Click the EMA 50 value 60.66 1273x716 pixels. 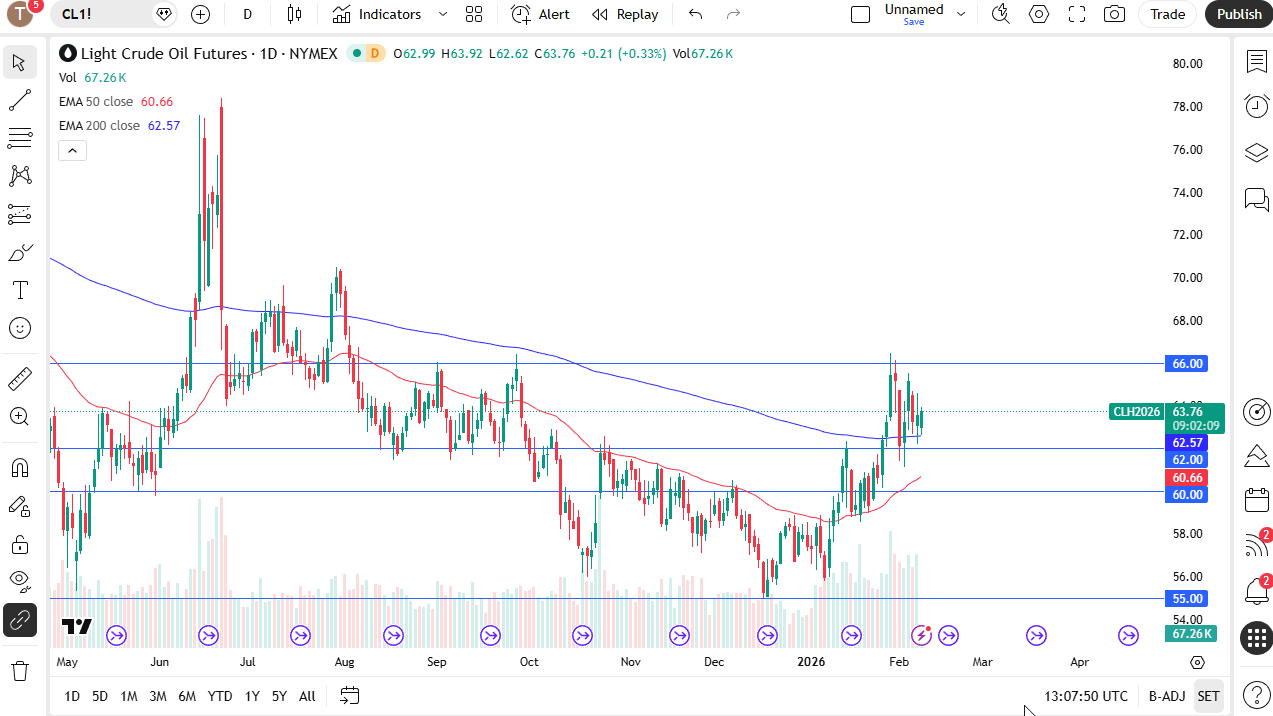tap(157, 102)
